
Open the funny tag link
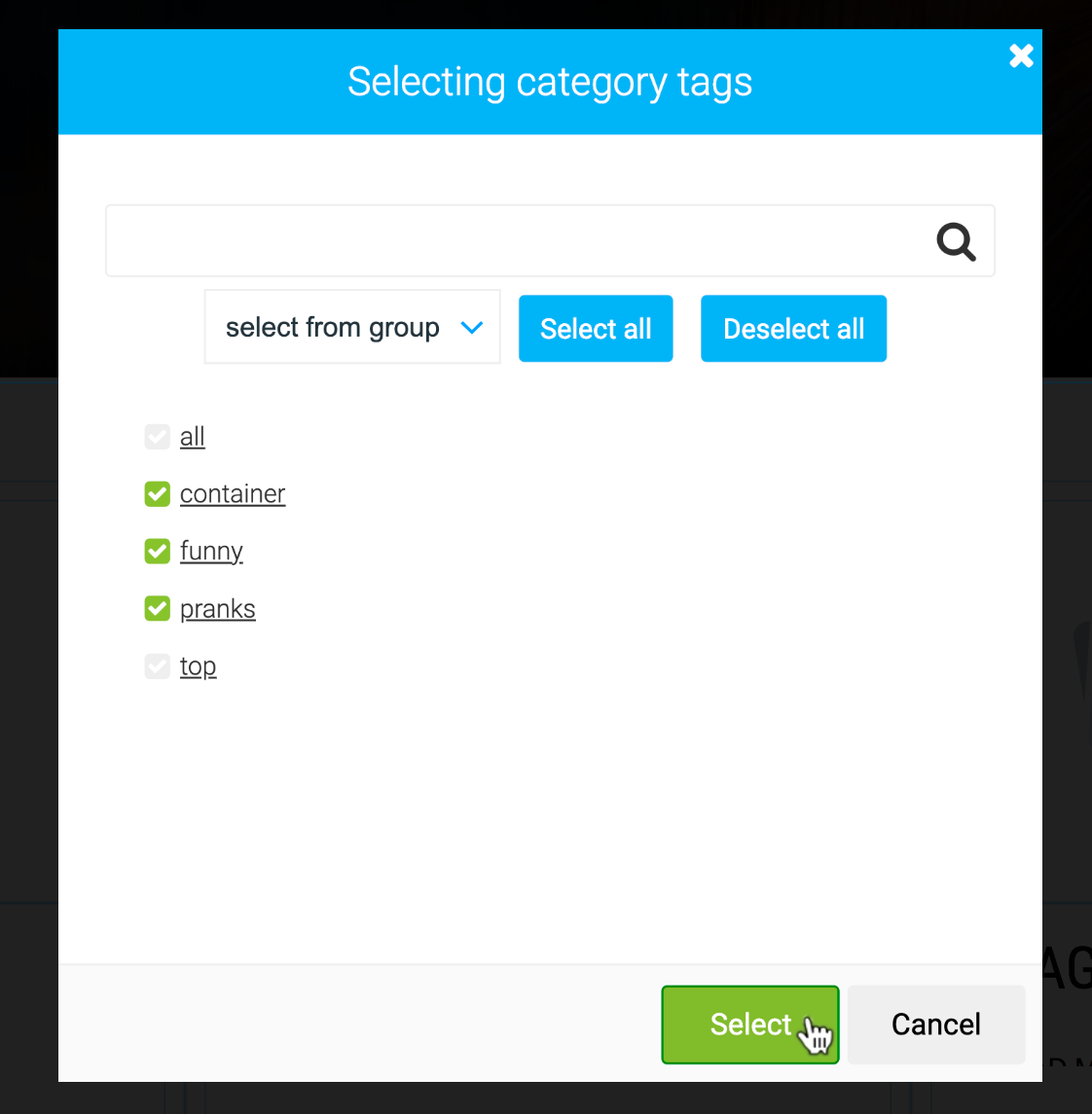click(211, 551)
